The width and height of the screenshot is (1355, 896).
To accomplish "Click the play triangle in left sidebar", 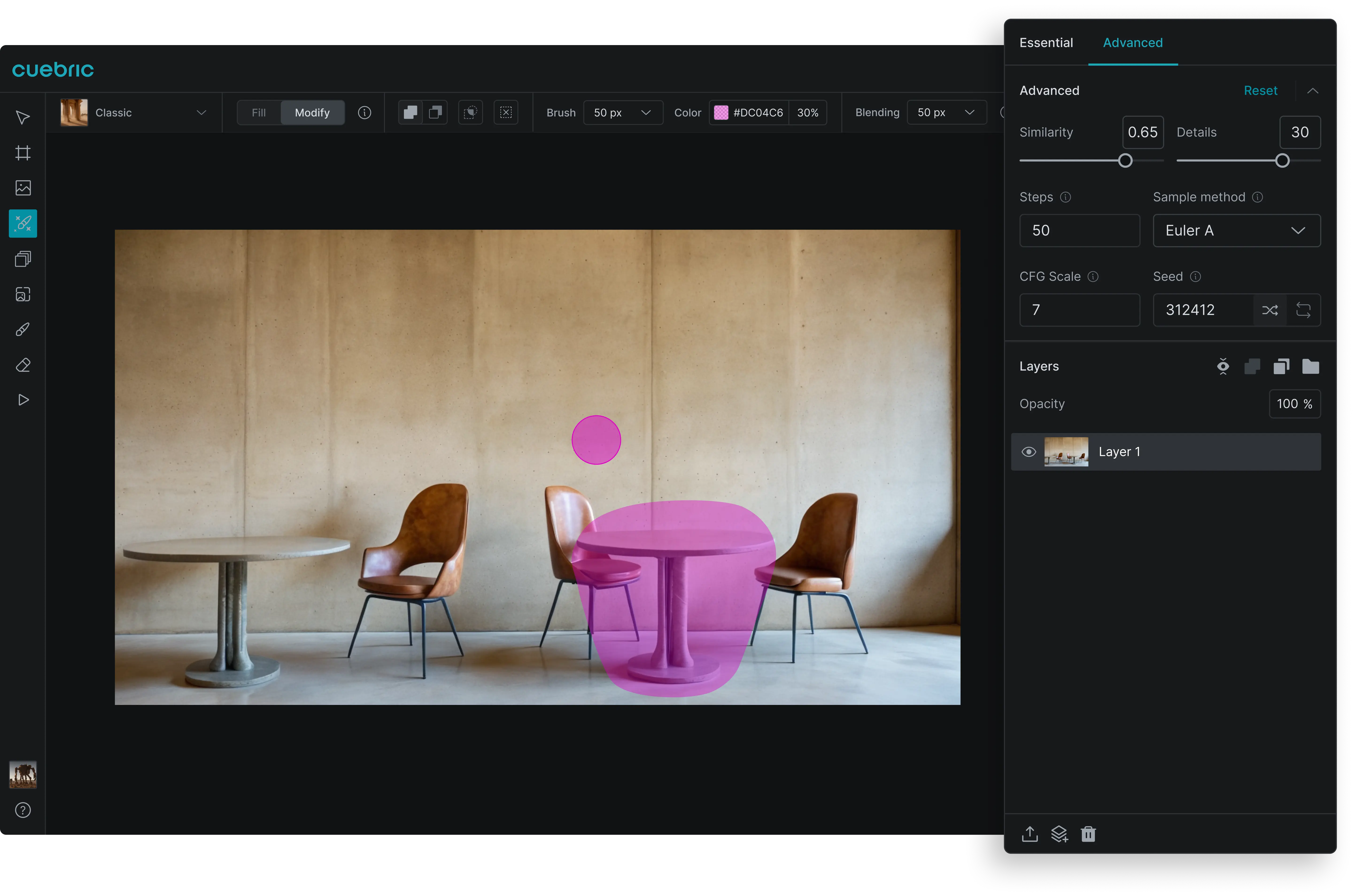I will pos(23,400).
